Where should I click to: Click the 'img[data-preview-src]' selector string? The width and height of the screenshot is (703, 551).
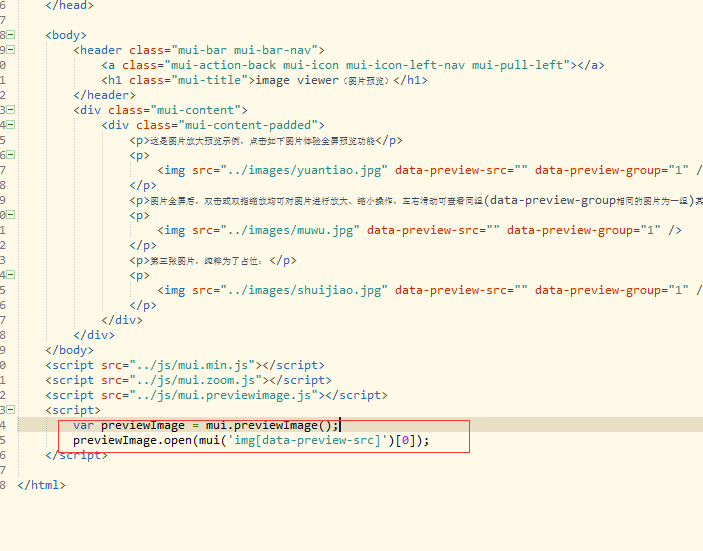tap(308, 440)
